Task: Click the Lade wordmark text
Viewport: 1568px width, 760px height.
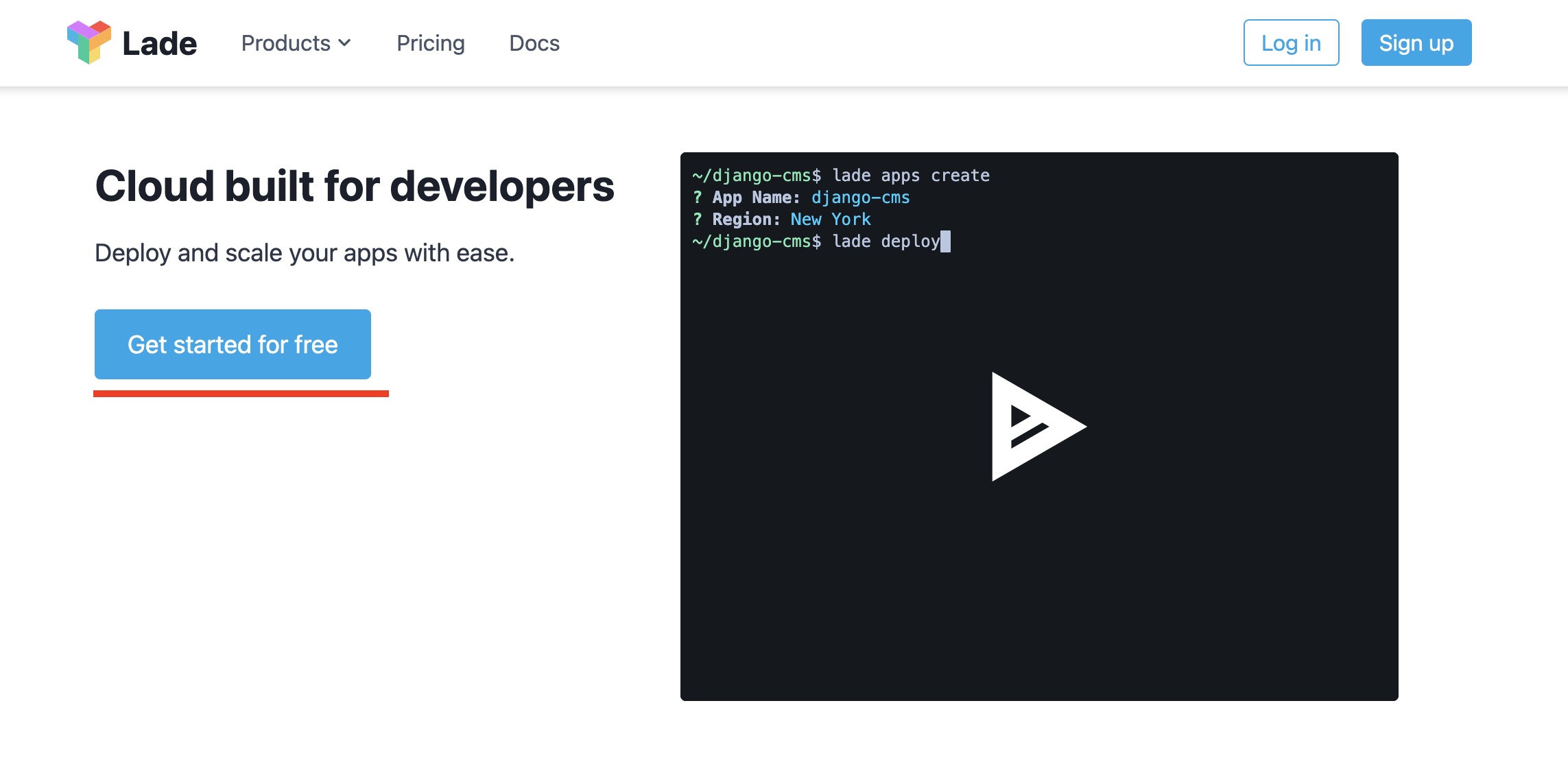Action: click(159, 44)
